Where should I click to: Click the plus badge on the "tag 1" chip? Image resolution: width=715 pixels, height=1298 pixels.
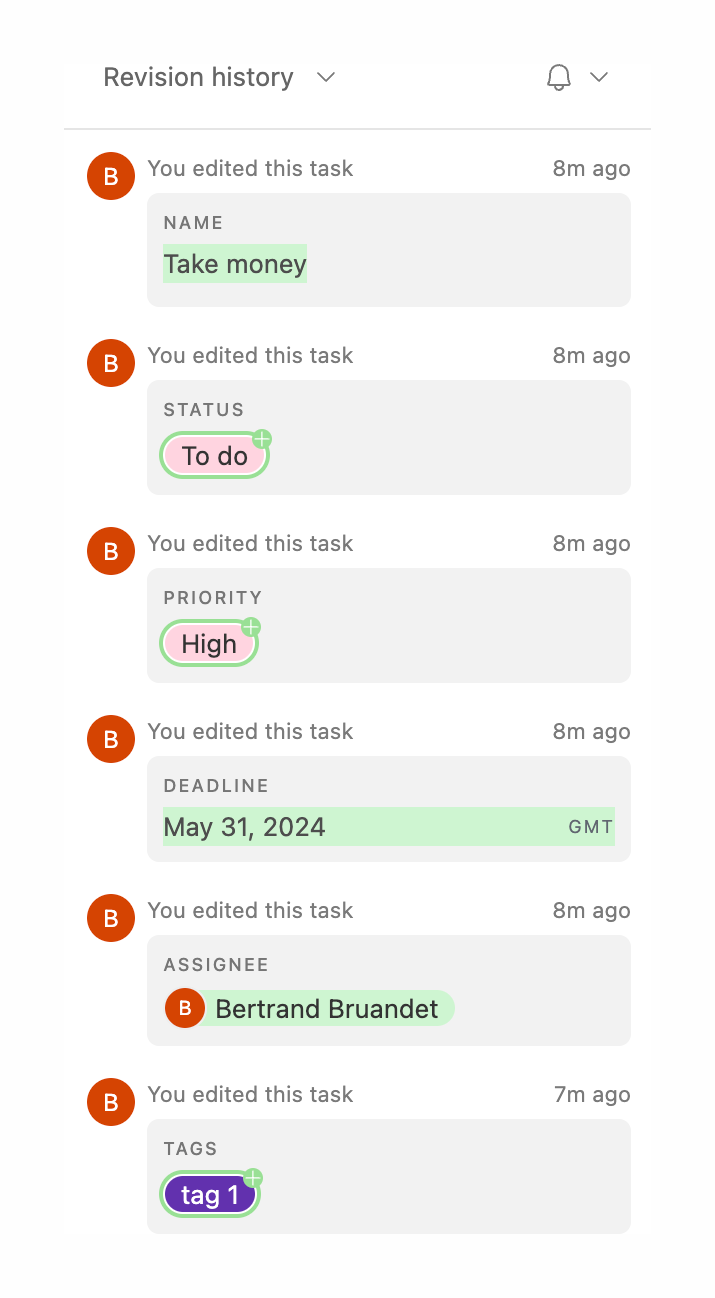[x=252, y=1177]
